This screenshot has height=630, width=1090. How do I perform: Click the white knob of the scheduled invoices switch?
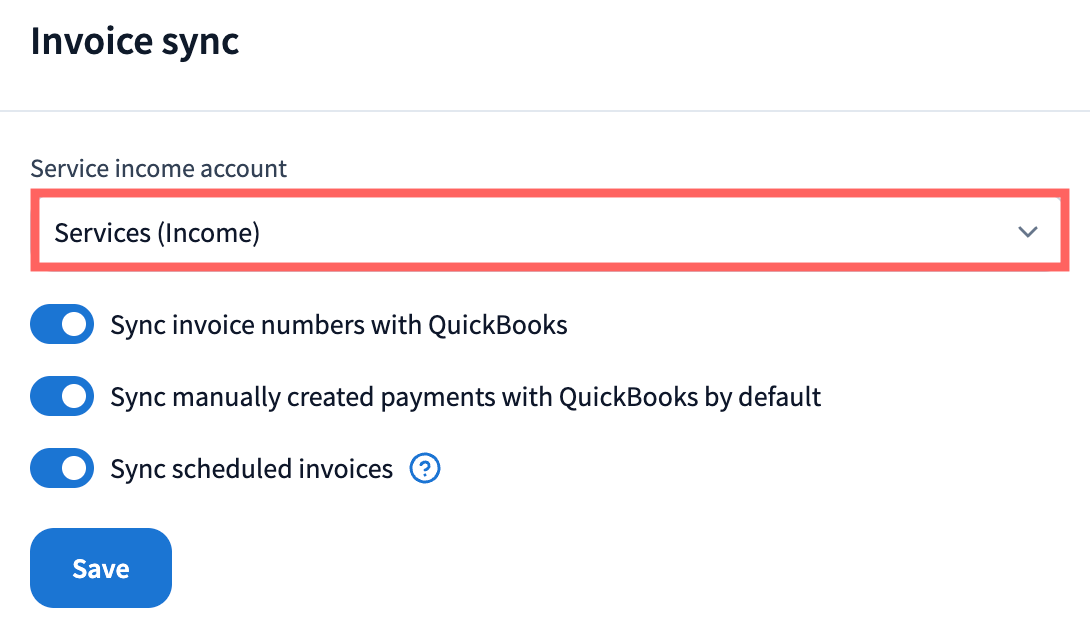(74, 468)
